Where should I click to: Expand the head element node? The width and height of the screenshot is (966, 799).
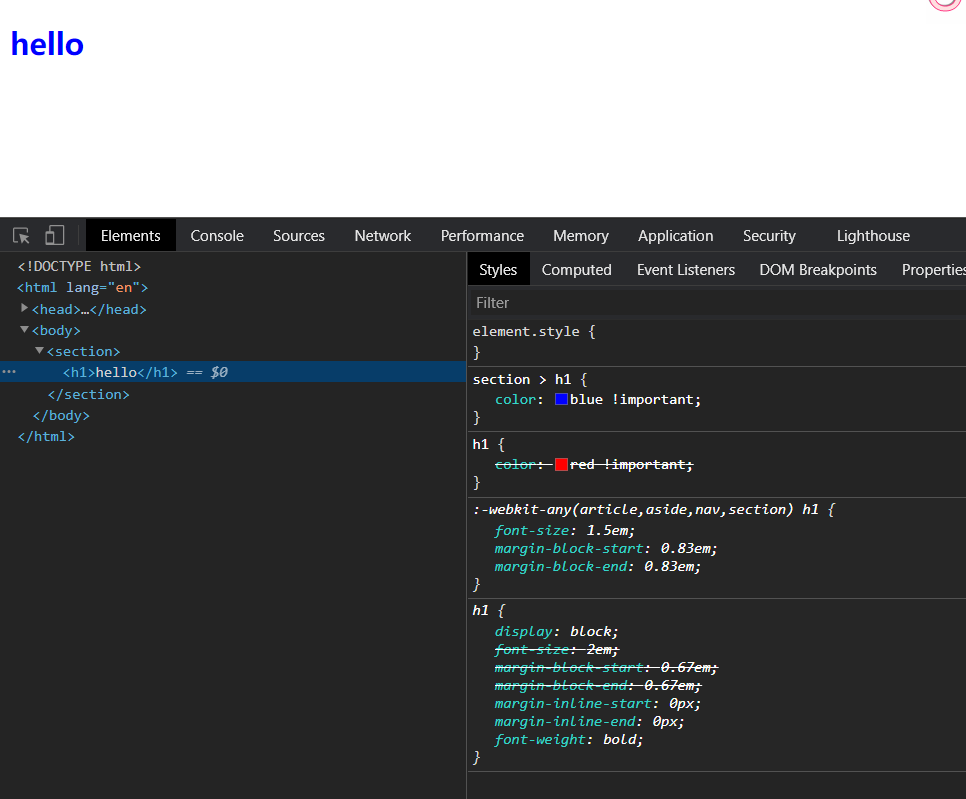pos(25,309)
